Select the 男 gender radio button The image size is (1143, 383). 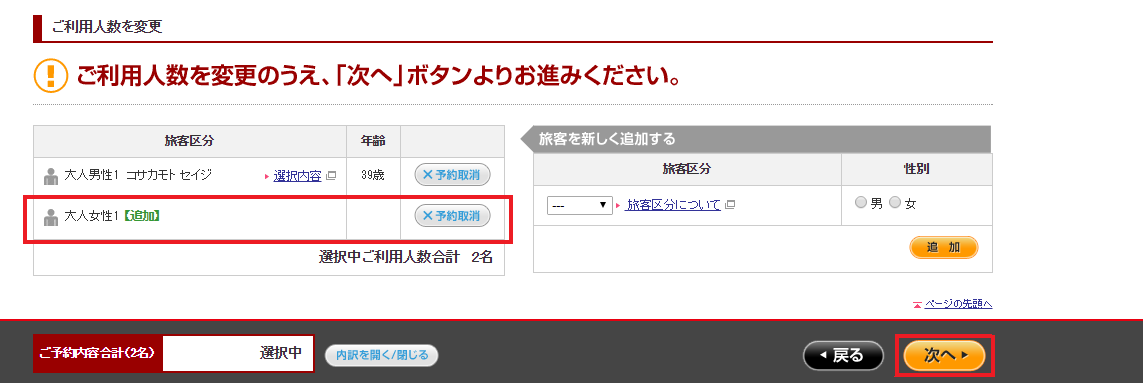[x=861, y=203]
